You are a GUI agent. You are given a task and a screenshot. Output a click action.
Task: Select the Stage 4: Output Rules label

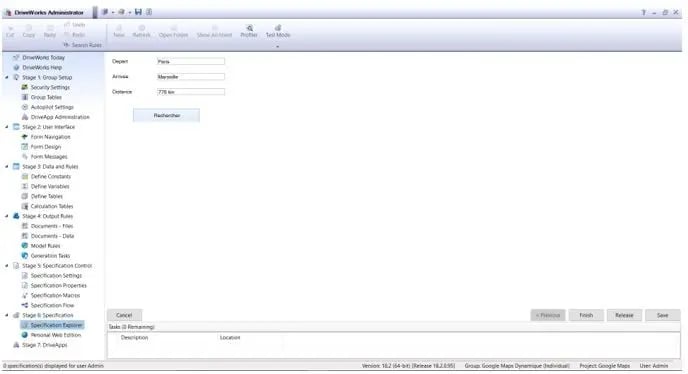pyautogui.click(x=47, y=216)
